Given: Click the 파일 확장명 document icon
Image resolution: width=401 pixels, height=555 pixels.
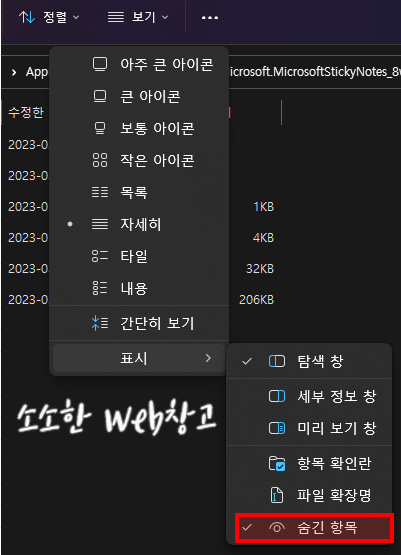Looking at the screenshot, I should click(x=277, y=495).
